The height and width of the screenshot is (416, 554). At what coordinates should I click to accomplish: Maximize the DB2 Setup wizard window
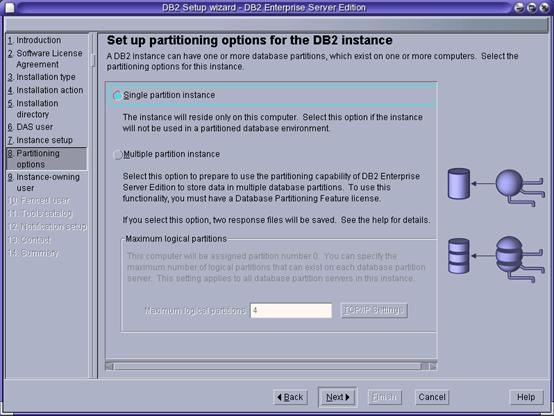click(531, 7)
